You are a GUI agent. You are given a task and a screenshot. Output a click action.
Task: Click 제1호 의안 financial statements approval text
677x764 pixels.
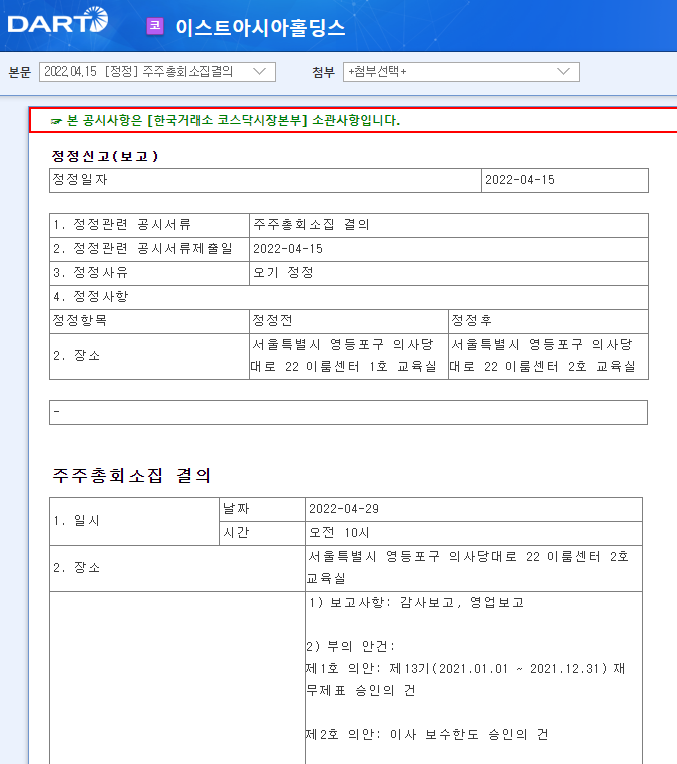click(x=465, y=679)
